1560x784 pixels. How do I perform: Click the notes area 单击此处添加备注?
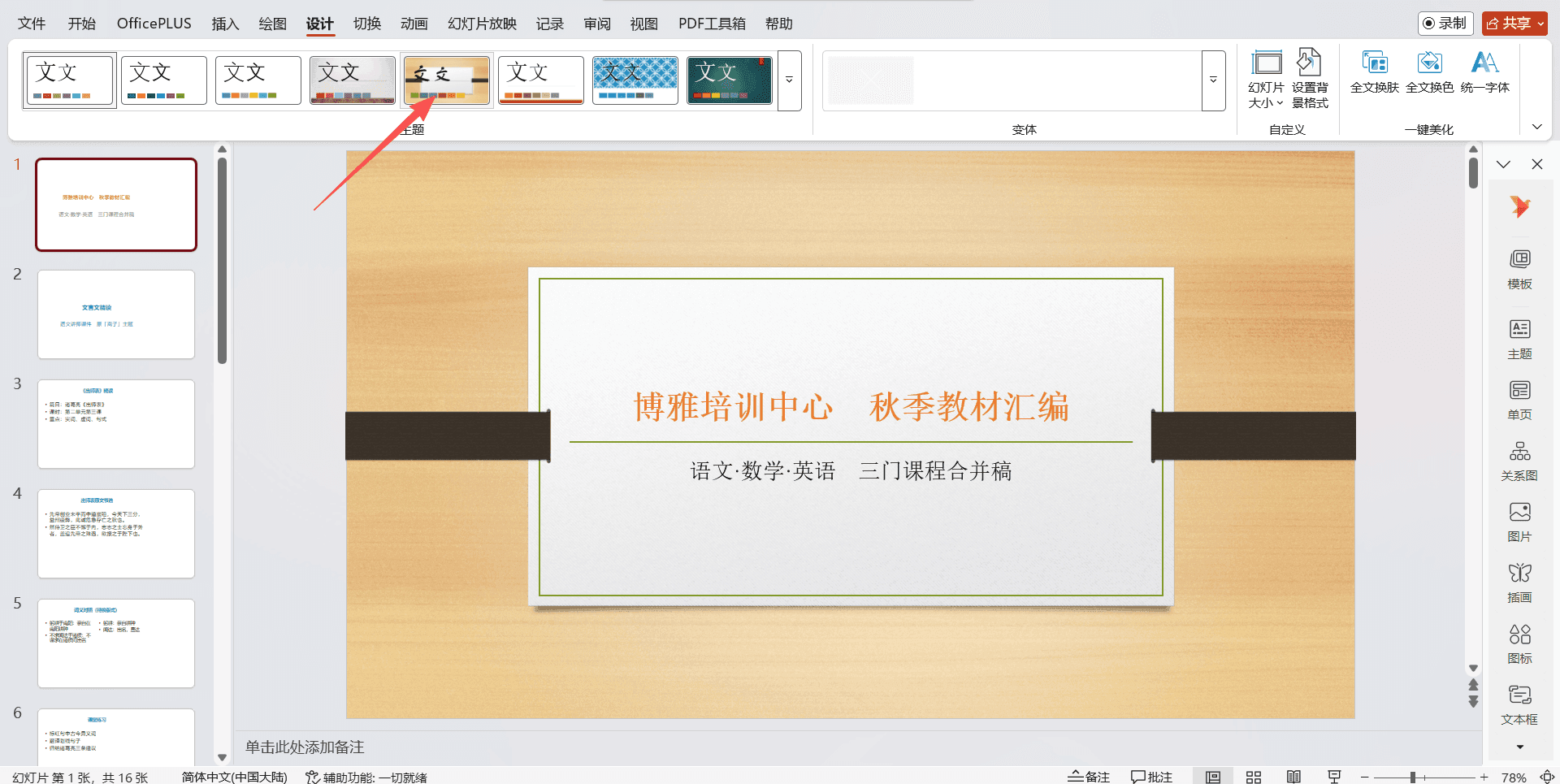point(305,747)
